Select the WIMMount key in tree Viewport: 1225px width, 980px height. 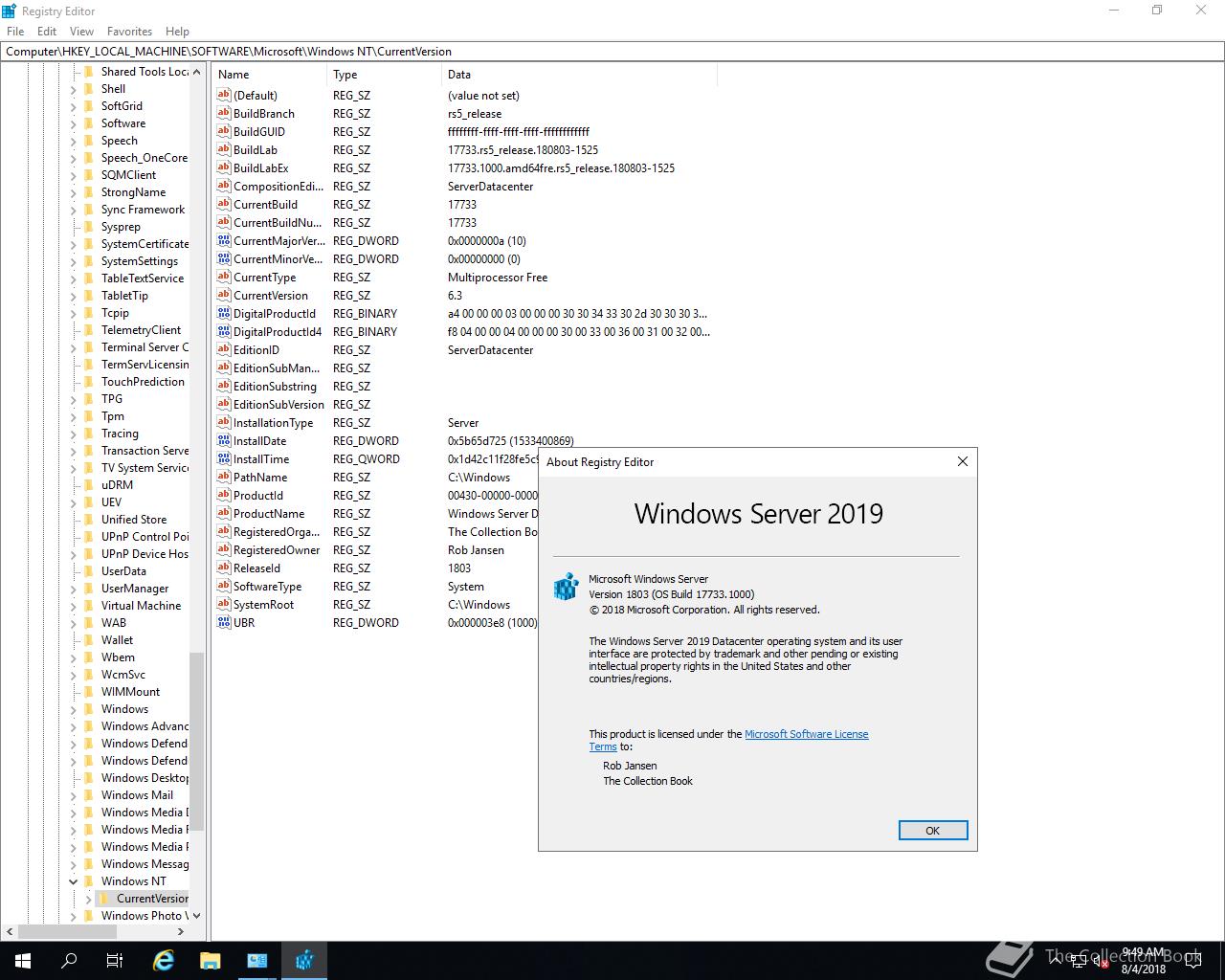click(x=130, y=692)
